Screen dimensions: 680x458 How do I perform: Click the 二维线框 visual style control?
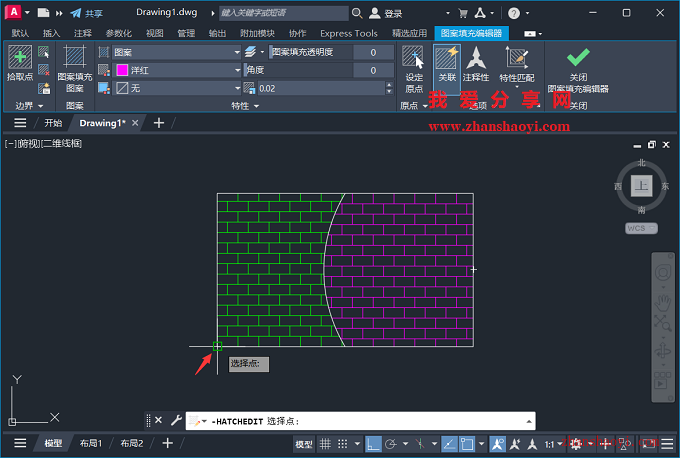pyautogui.click(x=61, y=144)
